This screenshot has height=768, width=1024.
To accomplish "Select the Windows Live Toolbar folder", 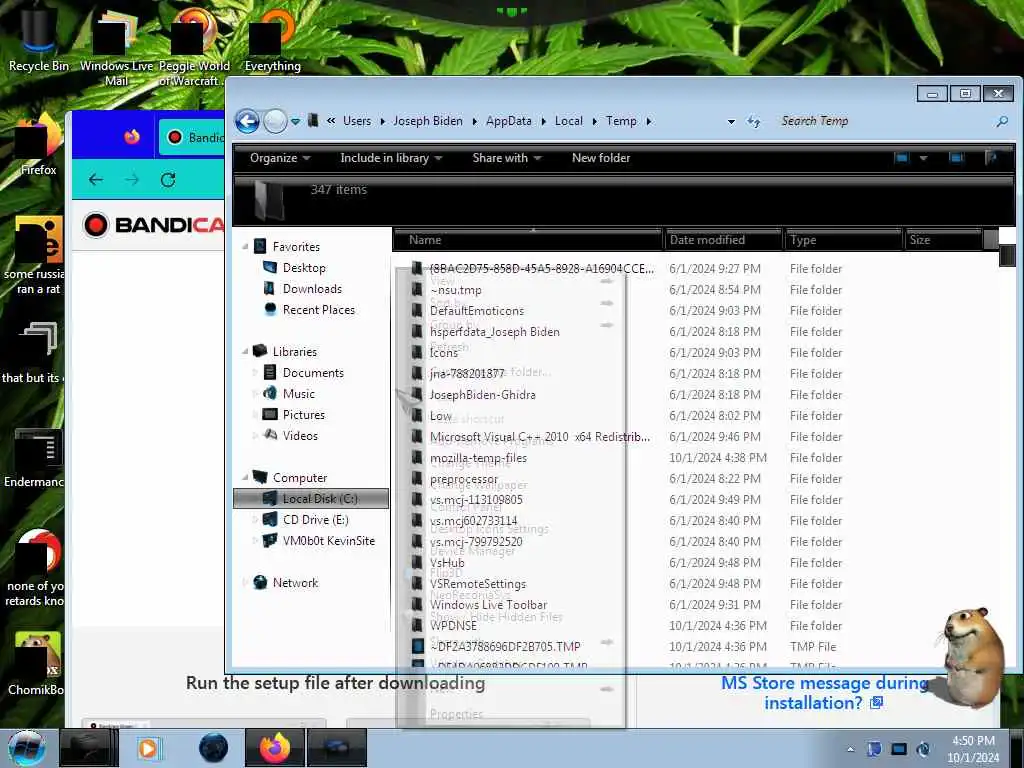I will [488, 605].
